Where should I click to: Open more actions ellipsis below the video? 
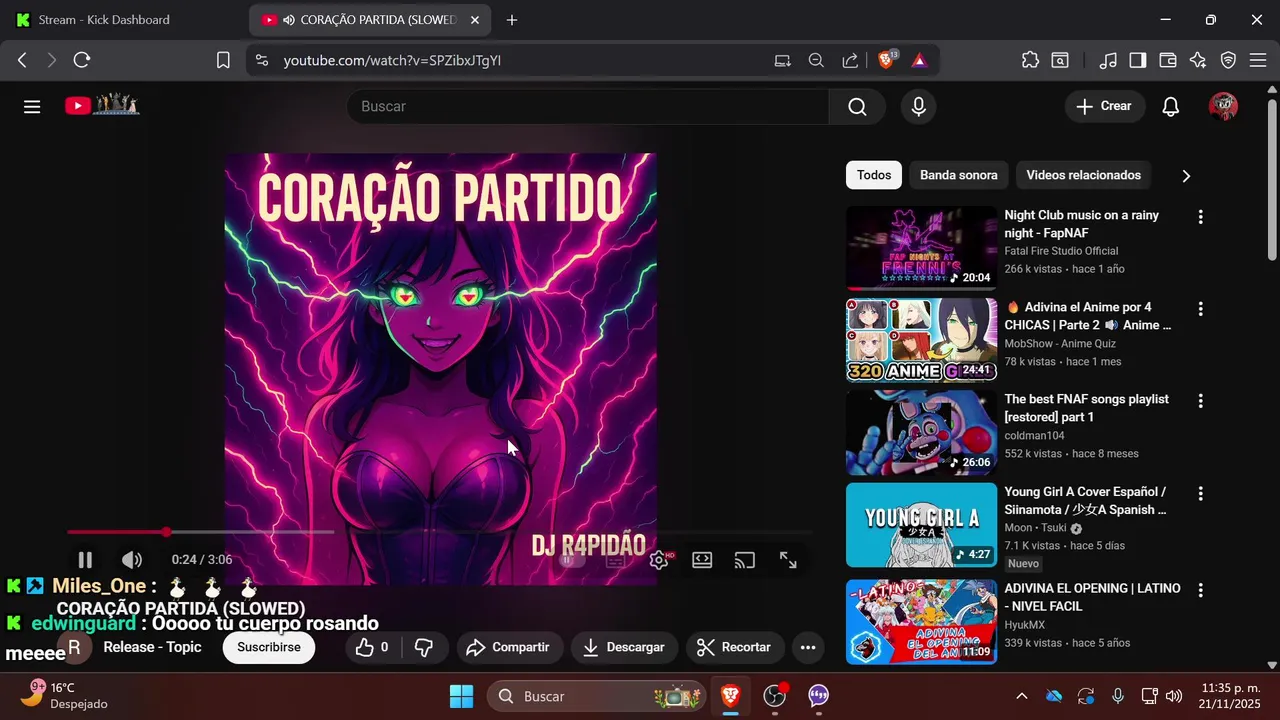point(808,647)
